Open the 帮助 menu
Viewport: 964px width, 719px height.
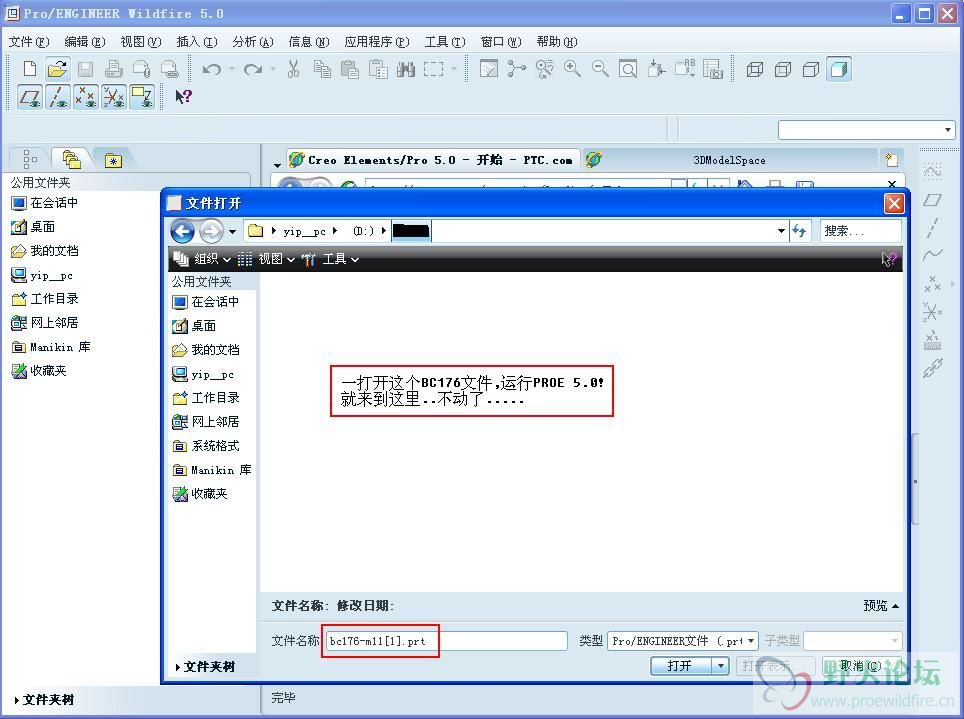(556, 42)
